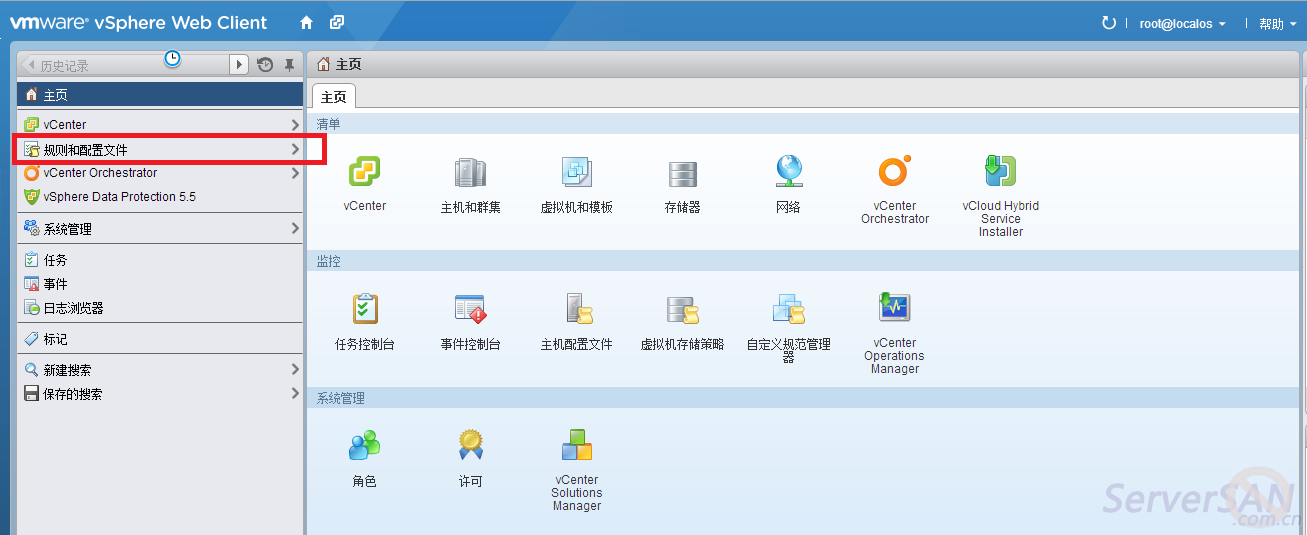Open the vCenter Operations Manager icon

click(x=894, y=308)
